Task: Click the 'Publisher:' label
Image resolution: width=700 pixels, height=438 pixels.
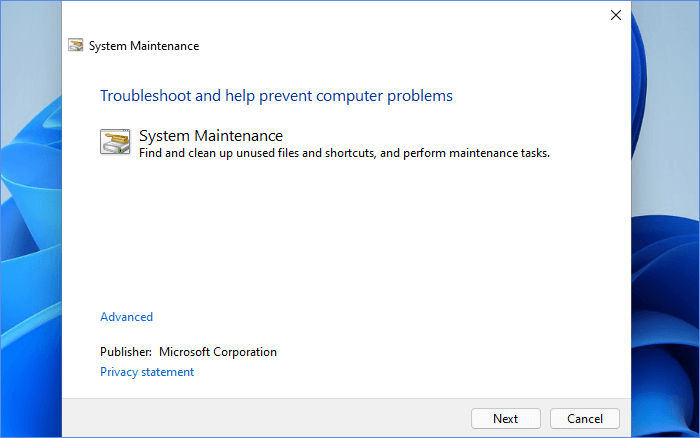Action: [126, 352]
